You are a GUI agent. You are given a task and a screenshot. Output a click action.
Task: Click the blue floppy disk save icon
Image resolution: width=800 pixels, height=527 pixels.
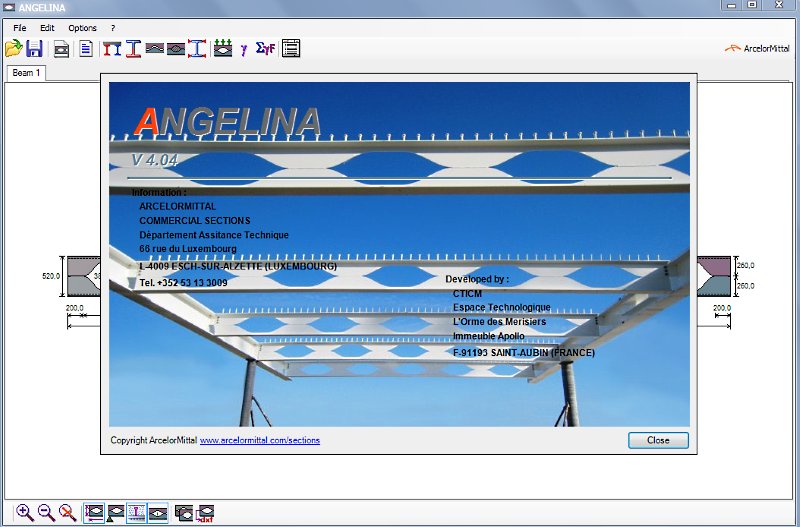[34, 48]
